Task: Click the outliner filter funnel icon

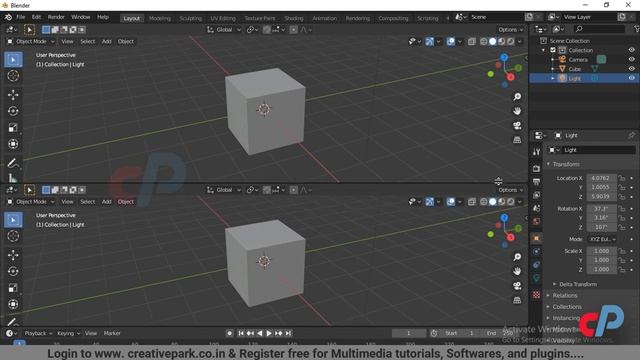Action: point(636,29)
